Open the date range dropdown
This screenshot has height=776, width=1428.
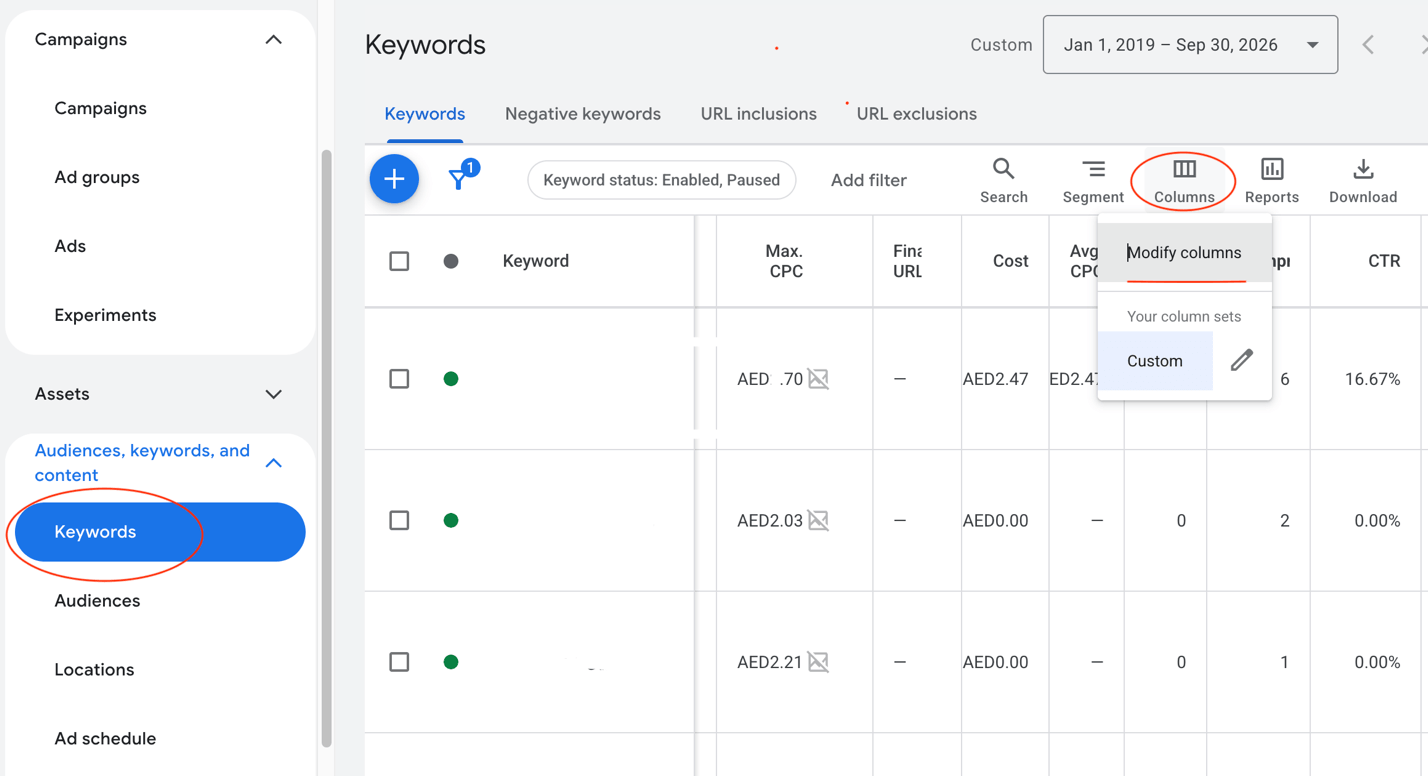coord(1190,45)
